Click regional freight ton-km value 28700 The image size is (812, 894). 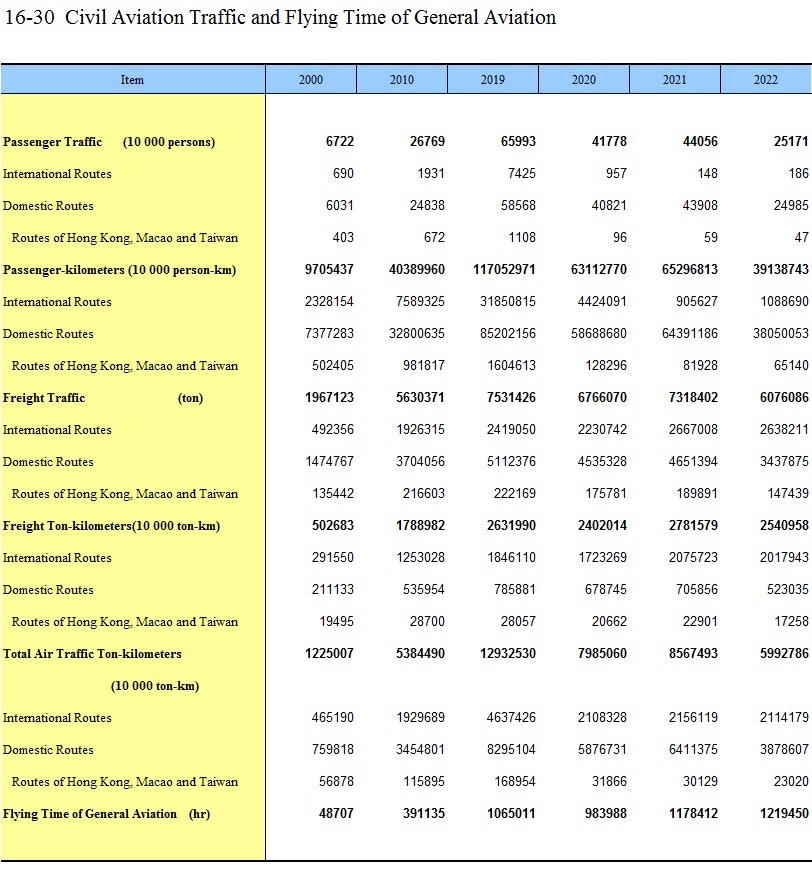pos(427,621)
